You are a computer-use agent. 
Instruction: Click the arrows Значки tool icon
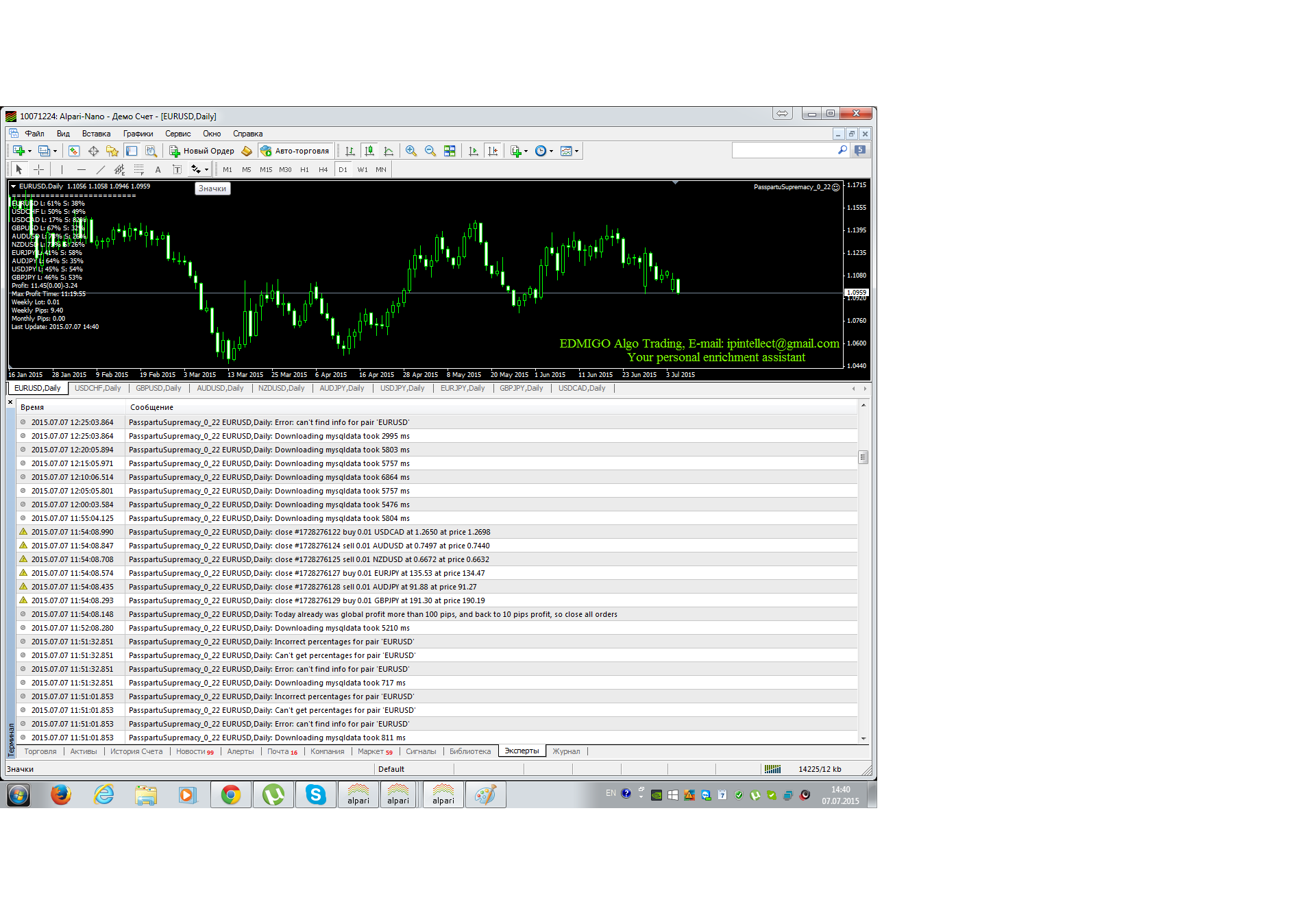click(x=196, y=169)
